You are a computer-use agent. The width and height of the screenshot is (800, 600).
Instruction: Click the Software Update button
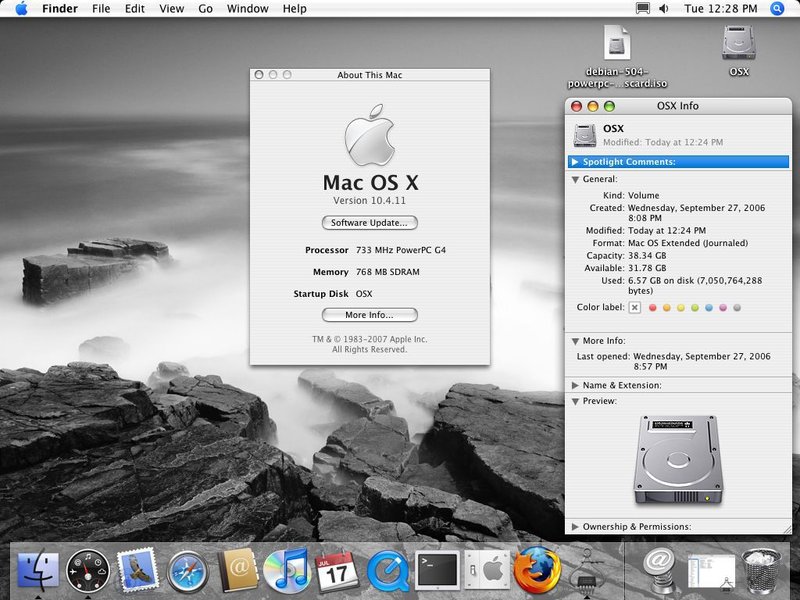(369, 222)
